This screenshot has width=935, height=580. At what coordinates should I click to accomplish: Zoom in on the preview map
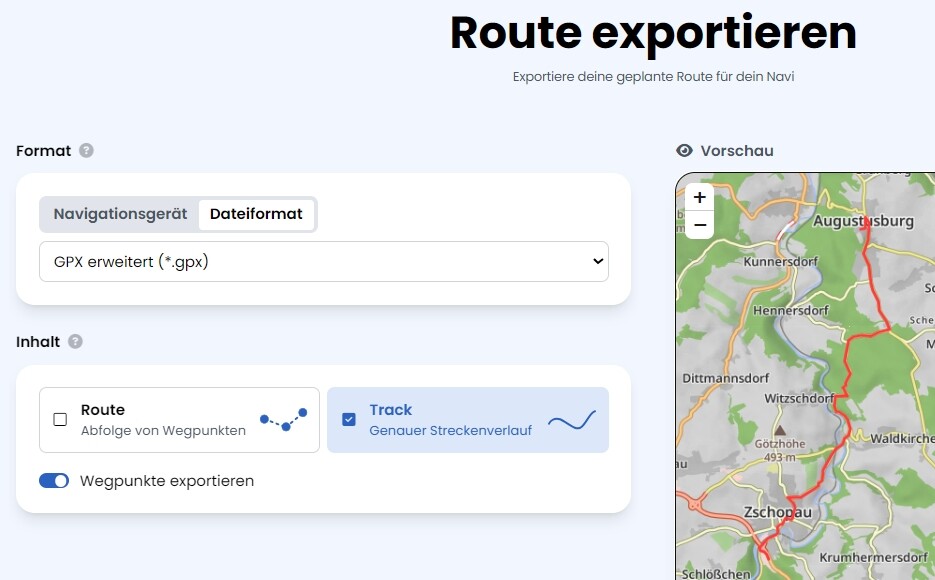pyautogui.click(x=700, y=198)
